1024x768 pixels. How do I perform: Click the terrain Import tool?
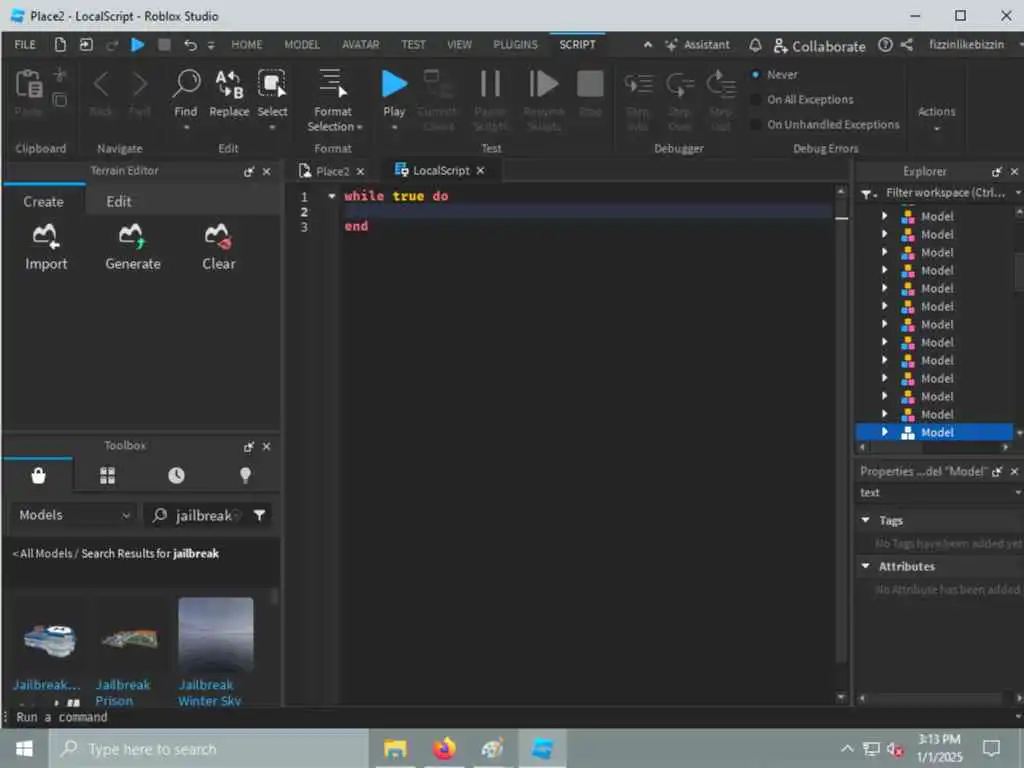46,248
